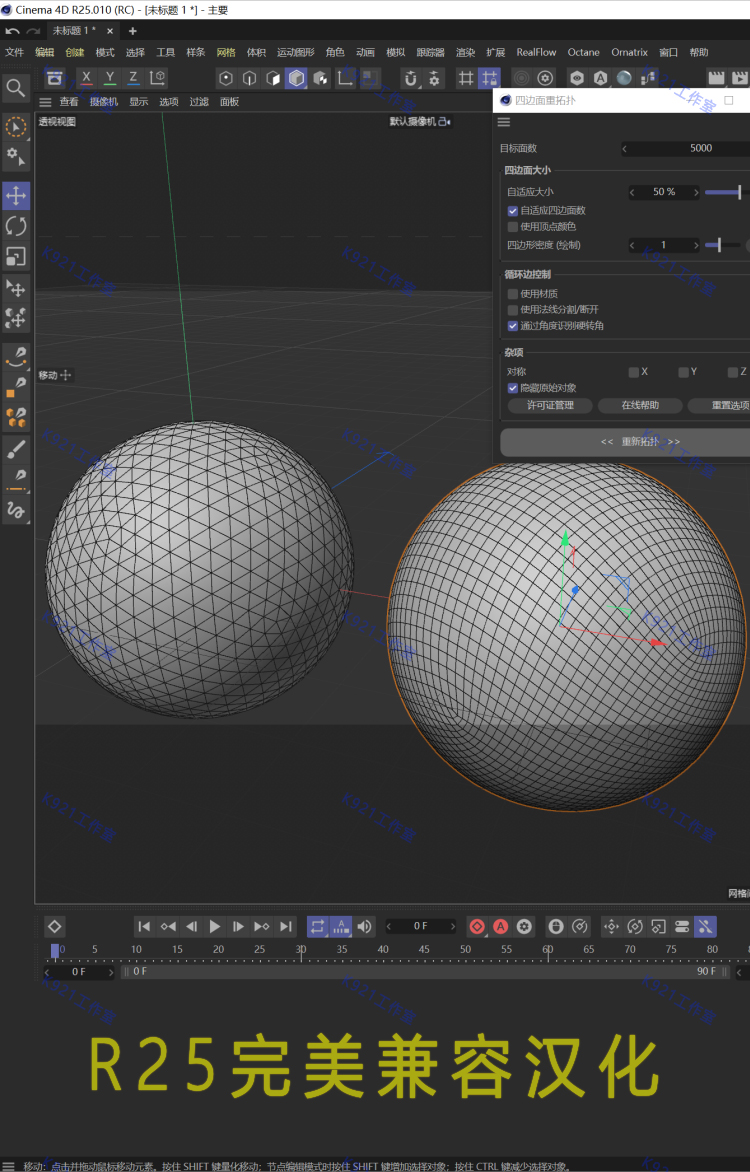Toggle 隐藏原始对象 checkbox
750x1172 pixels.
pos(513,388)
